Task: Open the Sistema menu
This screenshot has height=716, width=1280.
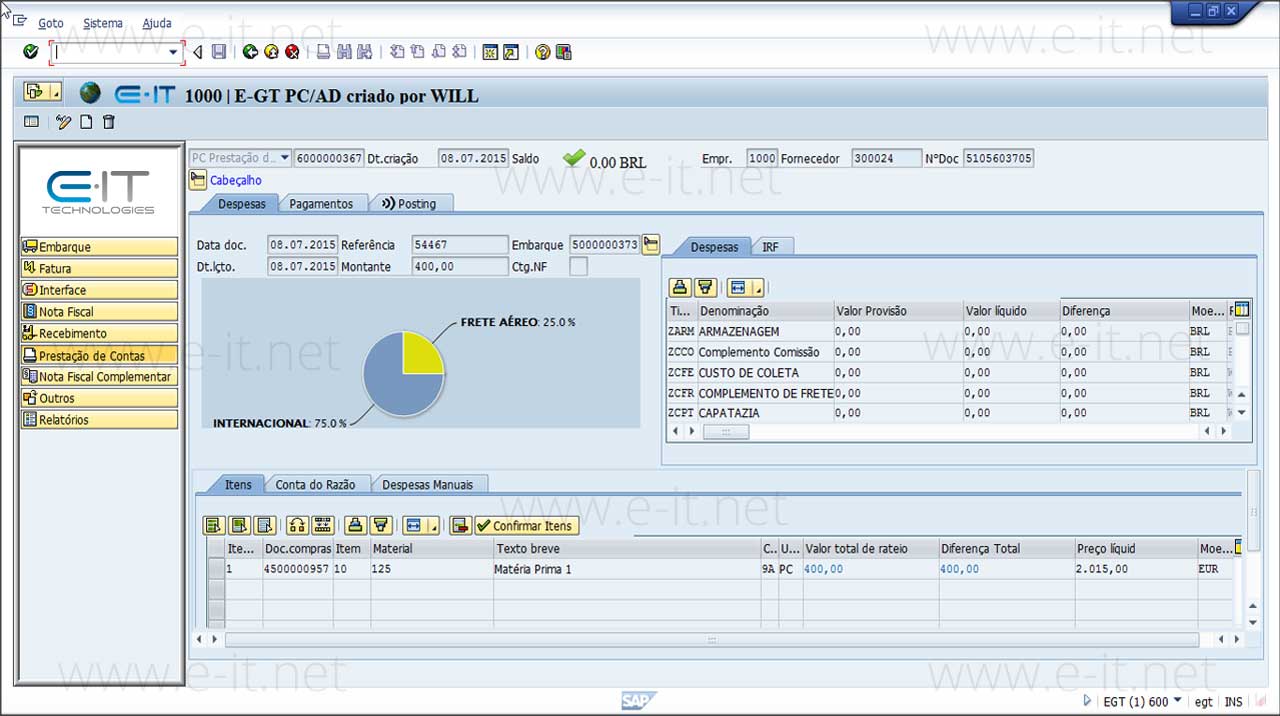Action: pyautogui.click(x=103, y=23)
